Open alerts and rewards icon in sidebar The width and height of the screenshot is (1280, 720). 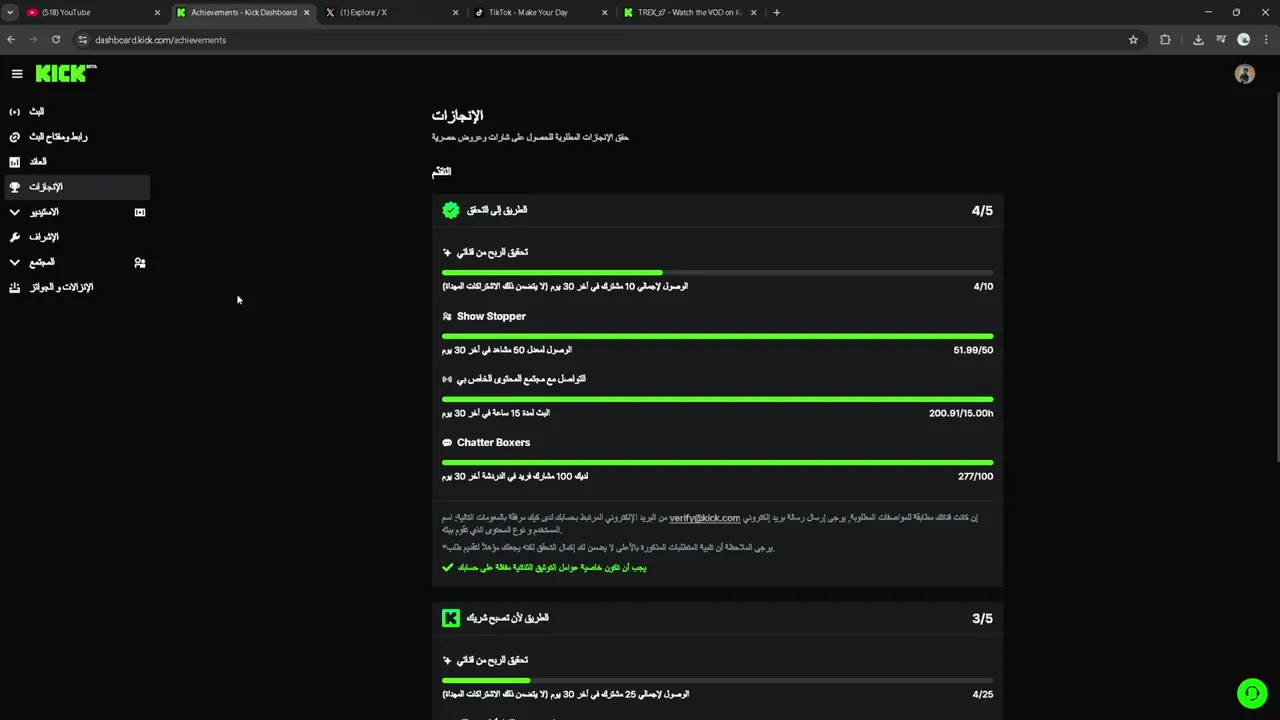click(x=14, y=288)
